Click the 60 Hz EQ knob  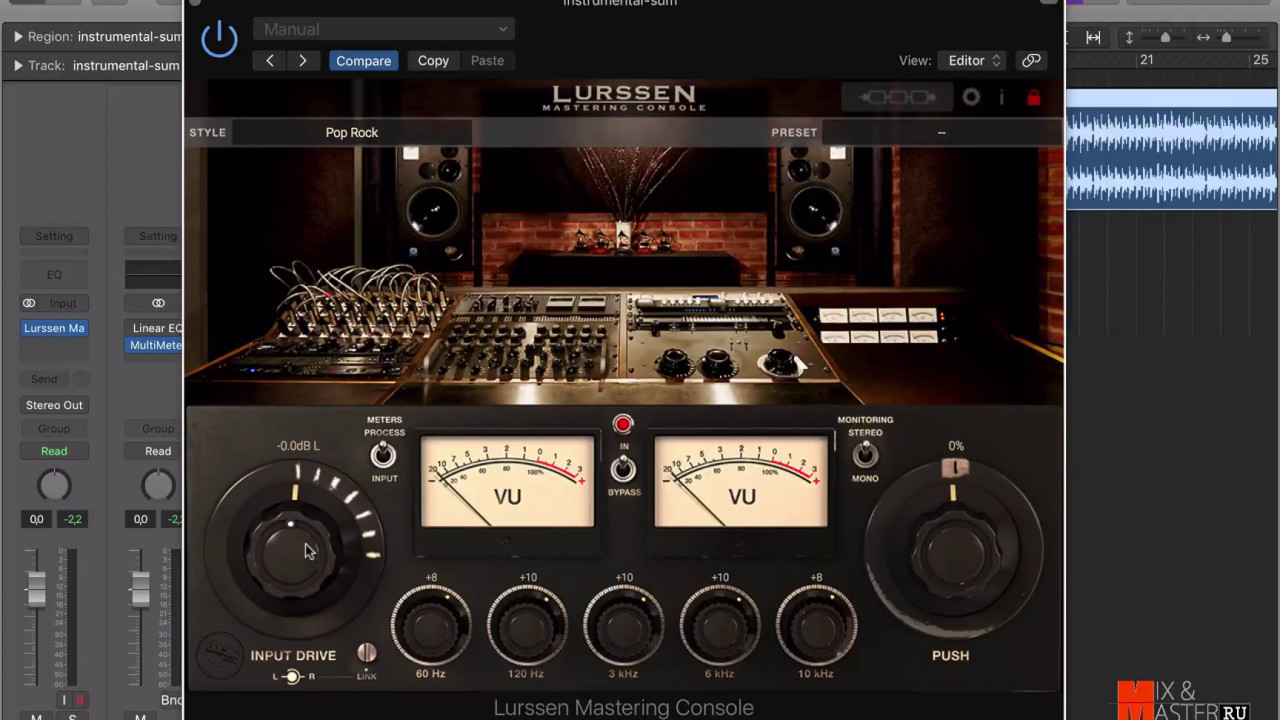tap(431, 626)
